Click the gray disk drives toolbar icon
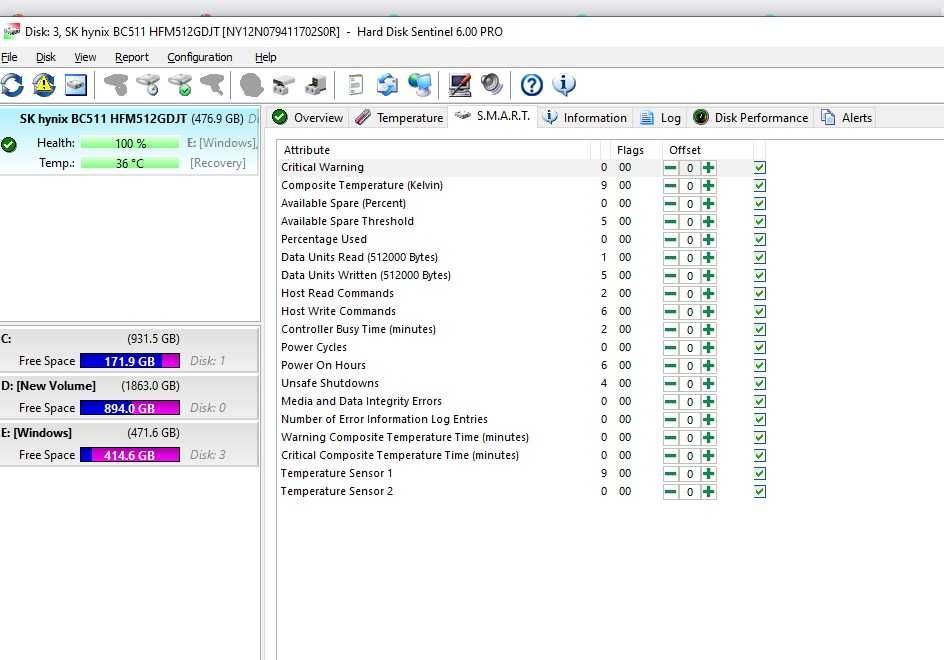 point(284,85)
